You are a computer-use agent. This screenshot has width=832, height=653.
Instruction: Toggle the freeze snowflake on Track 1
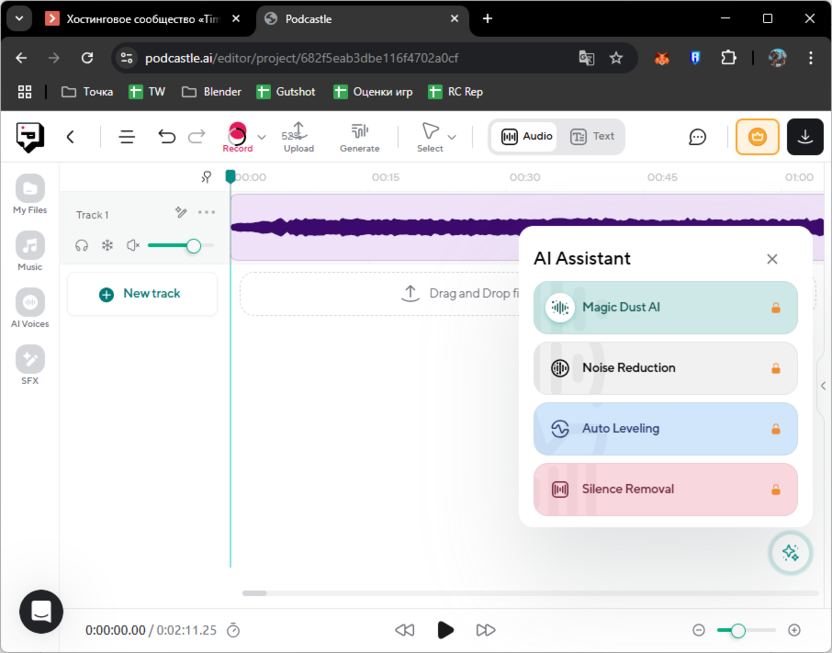pos(108,246)
